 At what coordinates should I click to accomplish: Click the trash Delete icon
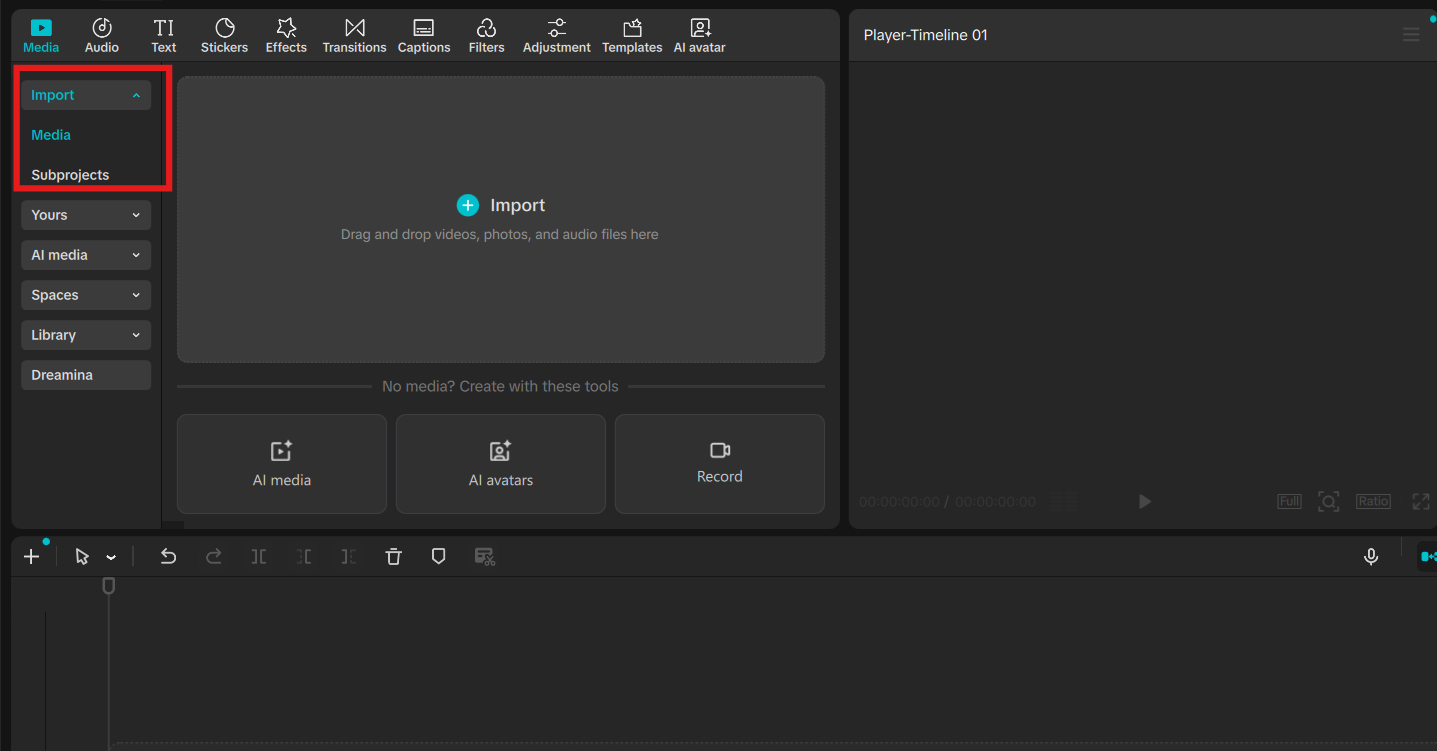point(394,557)
